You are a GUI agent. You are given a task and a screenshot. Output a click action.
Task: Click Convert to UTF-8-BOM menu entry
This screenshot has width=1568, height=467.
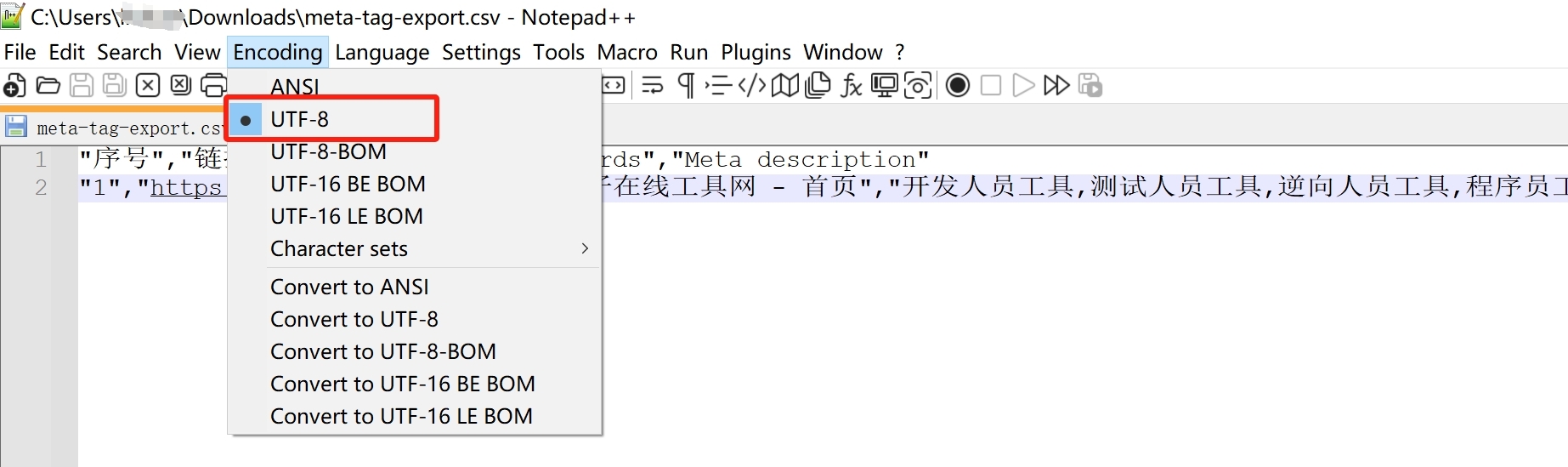[382, 351]
